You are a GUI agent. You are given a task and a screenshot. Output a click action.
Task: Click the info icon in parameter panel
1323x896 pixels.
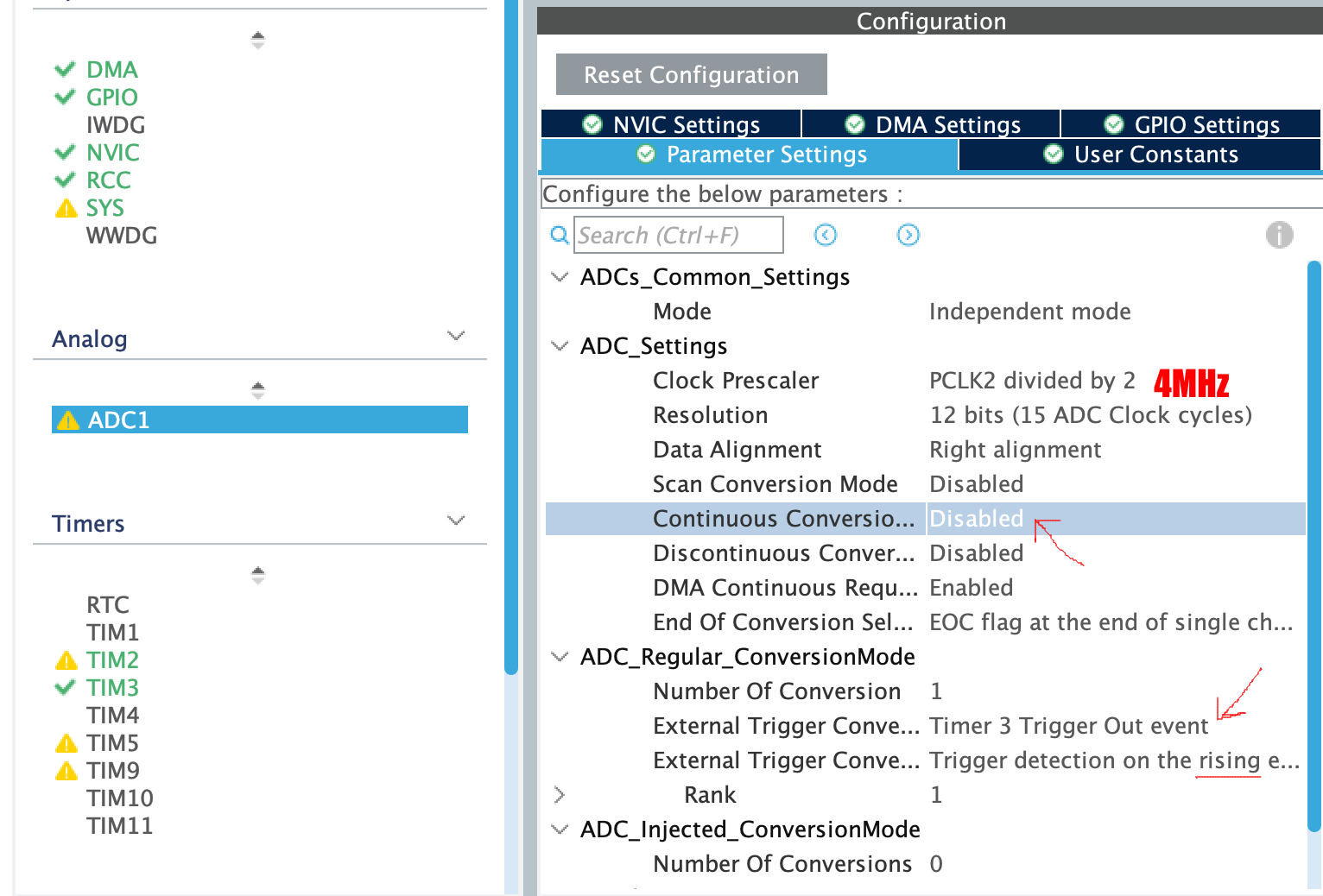(x=1279, y=235)
